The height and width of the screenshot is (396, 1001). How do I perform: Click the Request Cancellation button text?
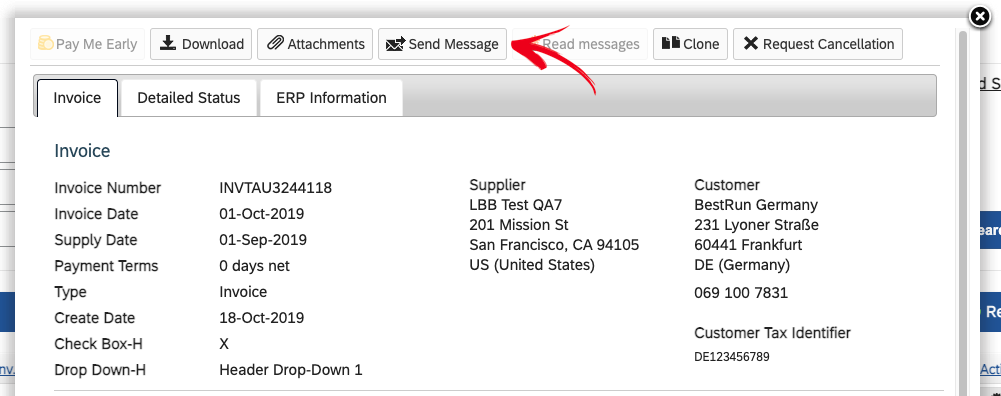[828, 44]
